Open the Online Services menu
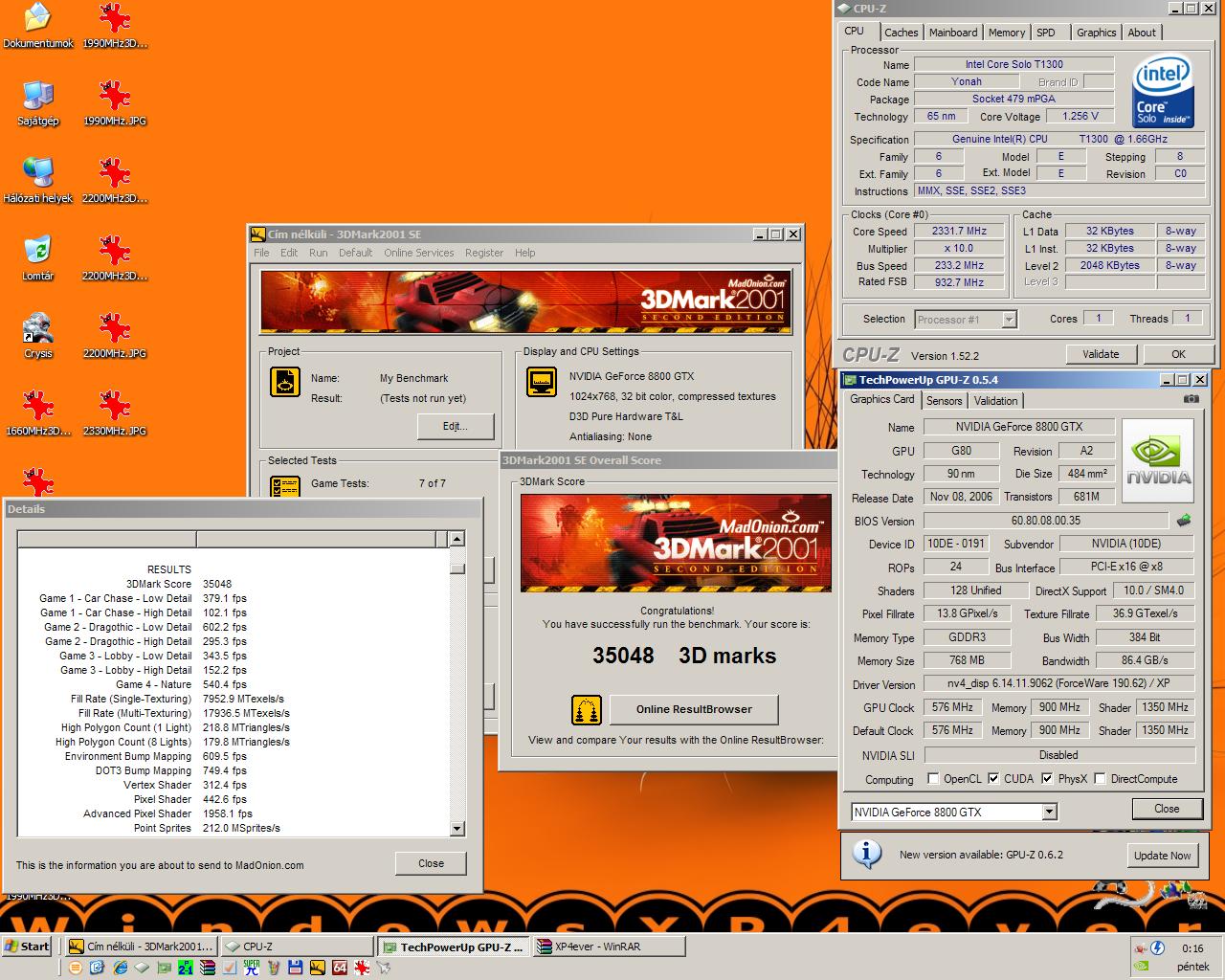This screenshot has height=980, width=1225. tap(419, 253)
